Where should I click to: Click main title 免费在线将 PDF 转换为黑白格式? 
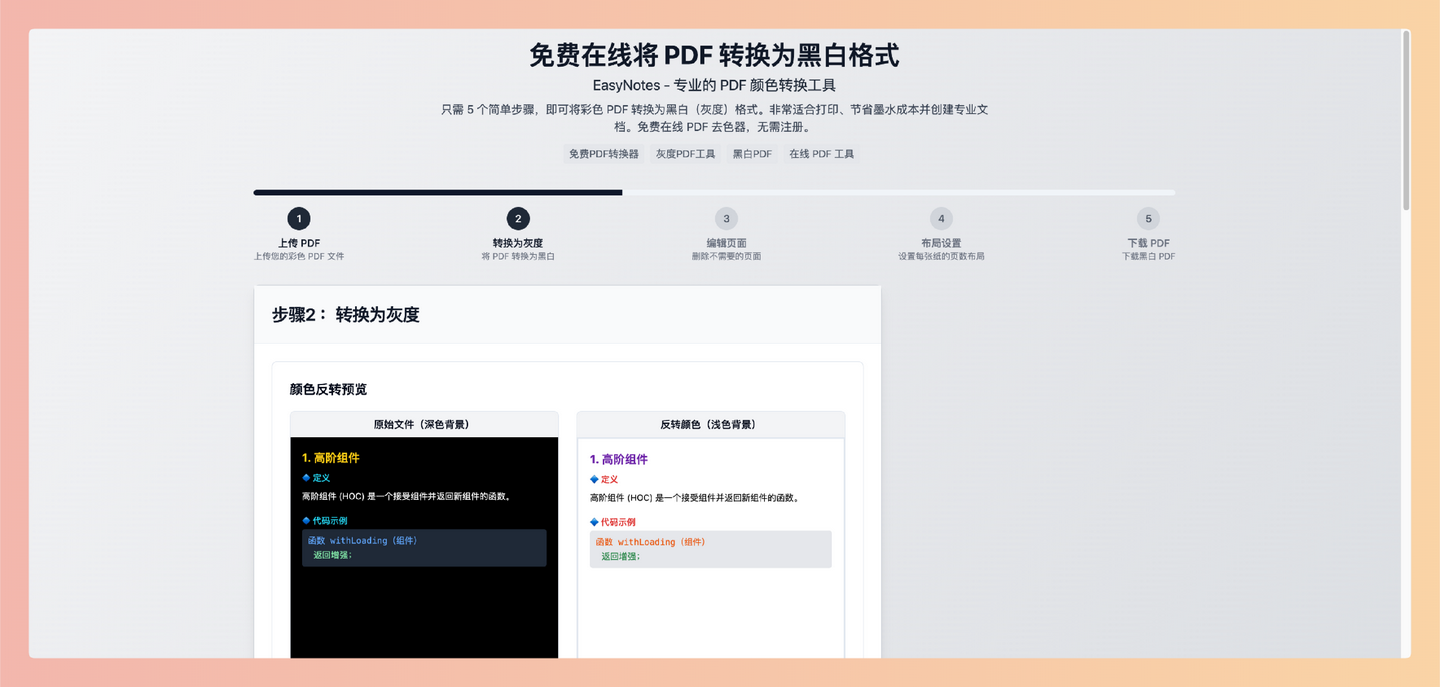(x=714, y=55)
